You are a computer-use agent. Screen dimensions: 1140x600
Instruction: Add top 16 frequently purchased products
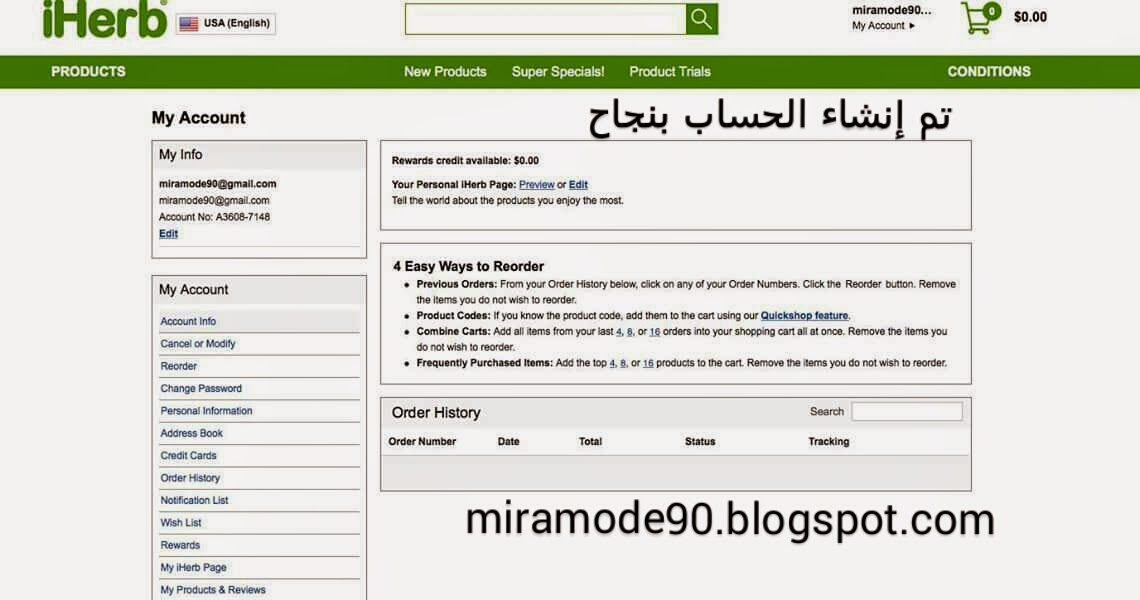tap(648, 363)
